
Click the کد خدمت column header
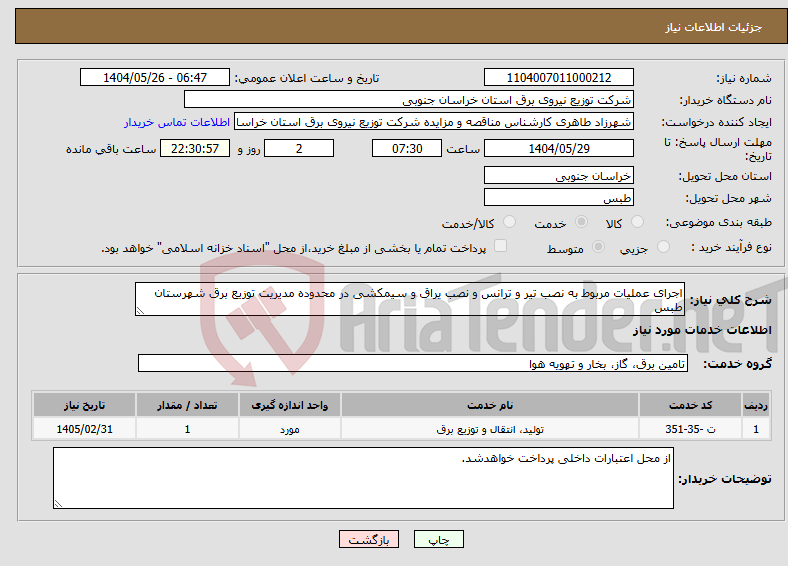pyautogui.click(x=691, y=405)
